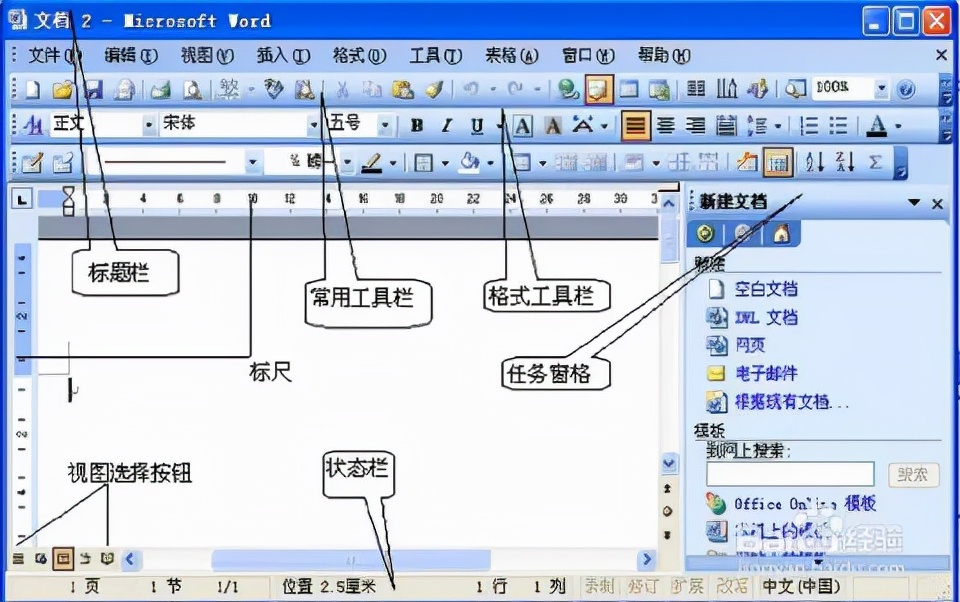Enable right alignment
The image size is (960, 602).
click(696, 126)
